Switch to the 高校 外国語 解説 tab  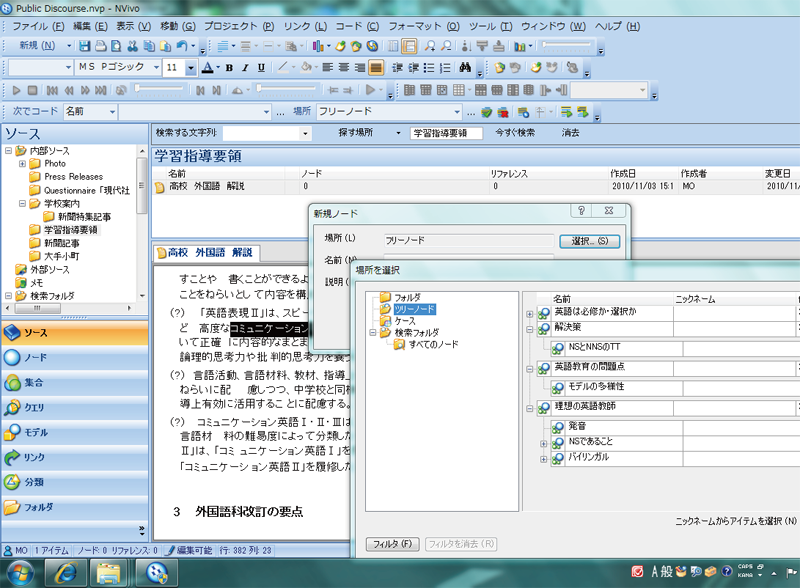point(210,252)
